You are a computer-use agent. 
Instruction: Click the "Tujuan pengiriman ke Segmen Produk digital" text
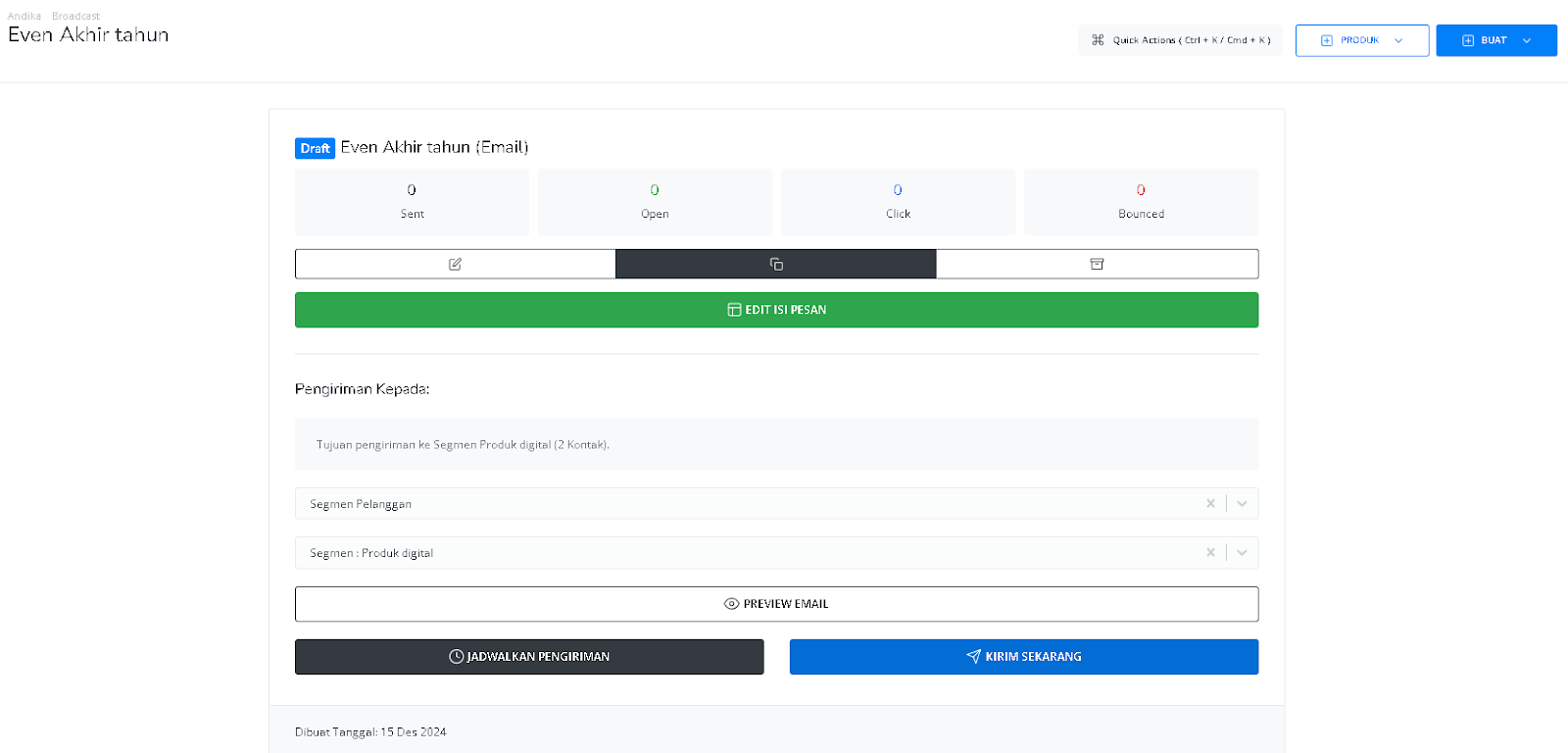pyautogui.click(x=463, y=445)
